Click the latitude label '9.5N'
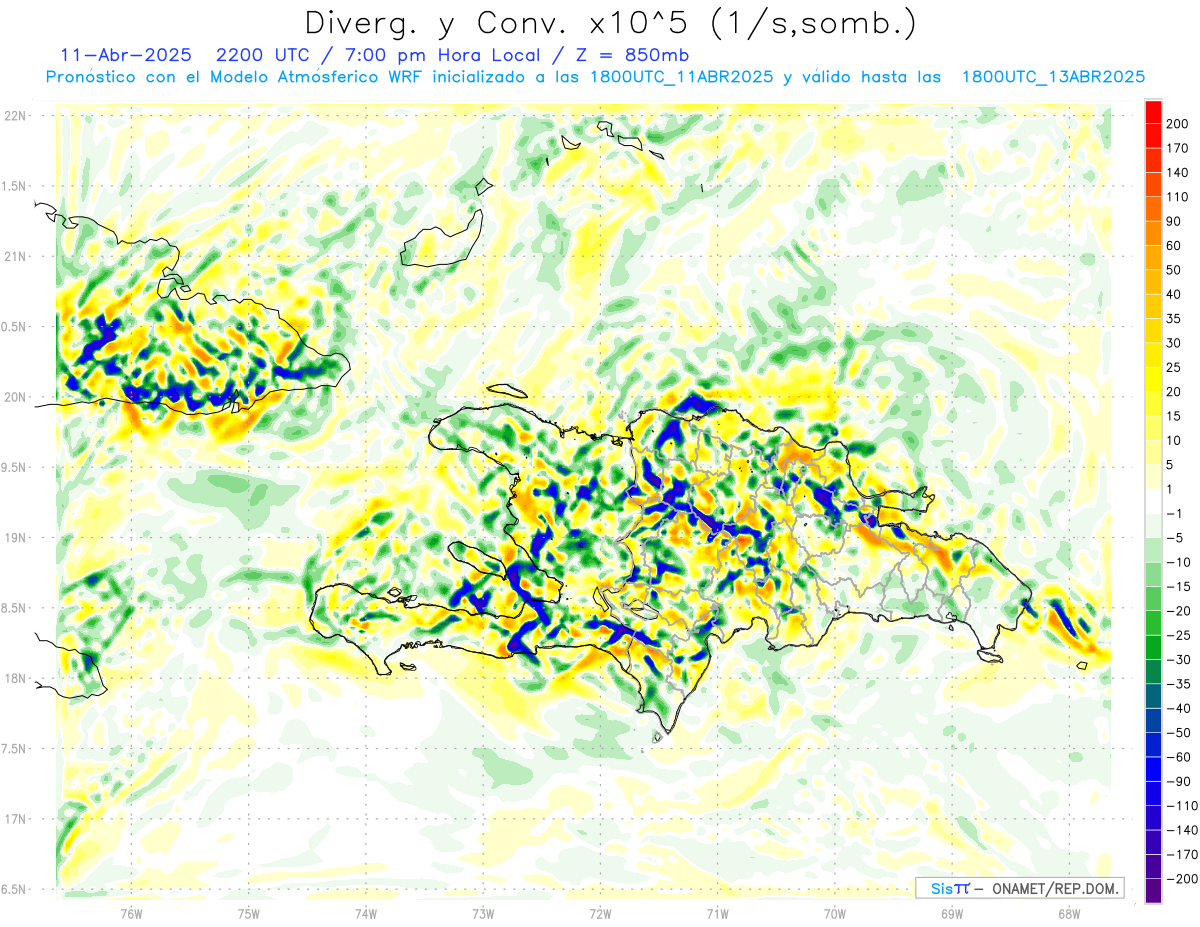This screenshot has width=1200, height=927. pyautogui.click(x=13, y=467)
